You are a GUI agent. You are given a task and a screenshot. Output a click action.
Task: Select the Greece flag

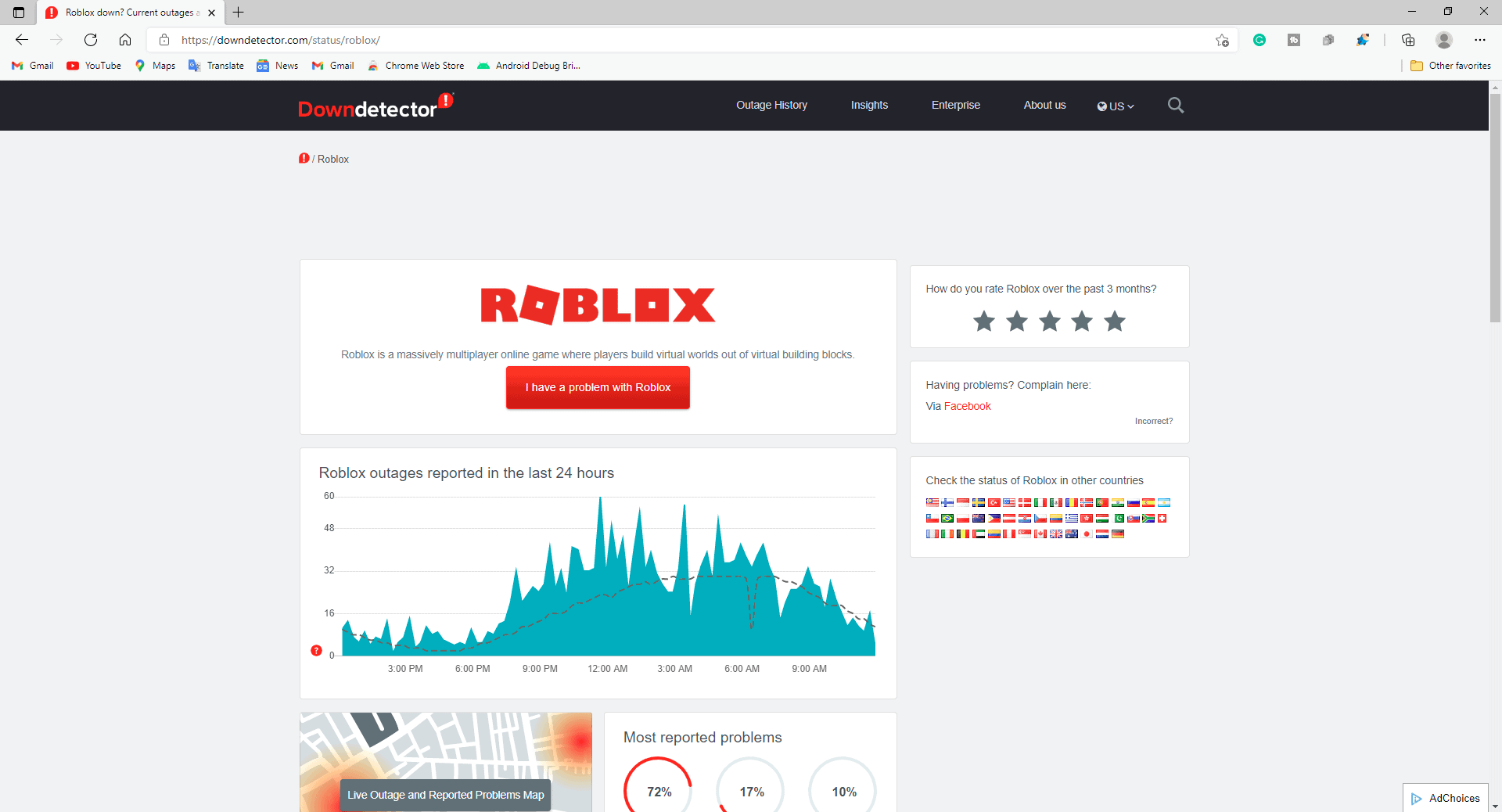[1072, 518]
